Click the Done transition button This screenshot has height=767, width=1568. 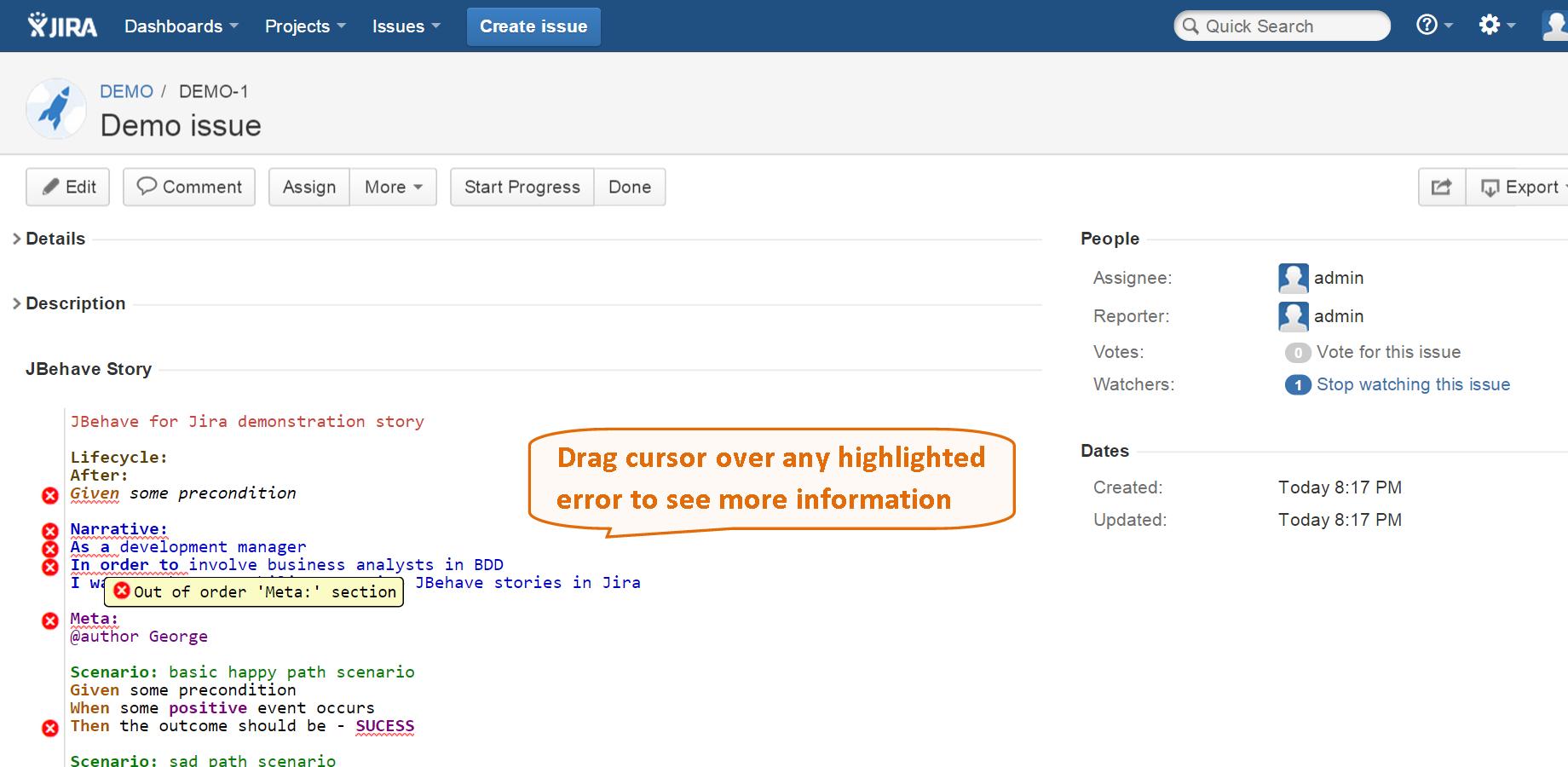pyautogui.click(x=630, y=187)
